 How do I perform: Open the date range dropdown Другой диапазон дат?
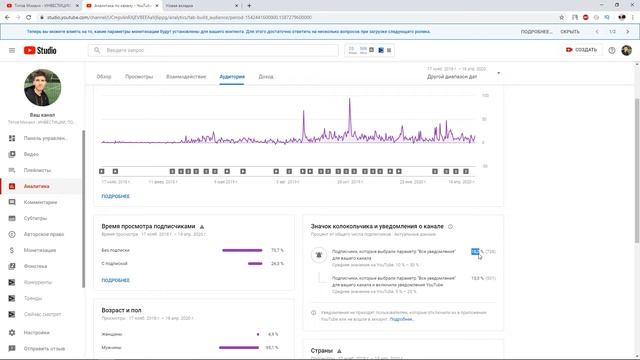tap(463, 73)
